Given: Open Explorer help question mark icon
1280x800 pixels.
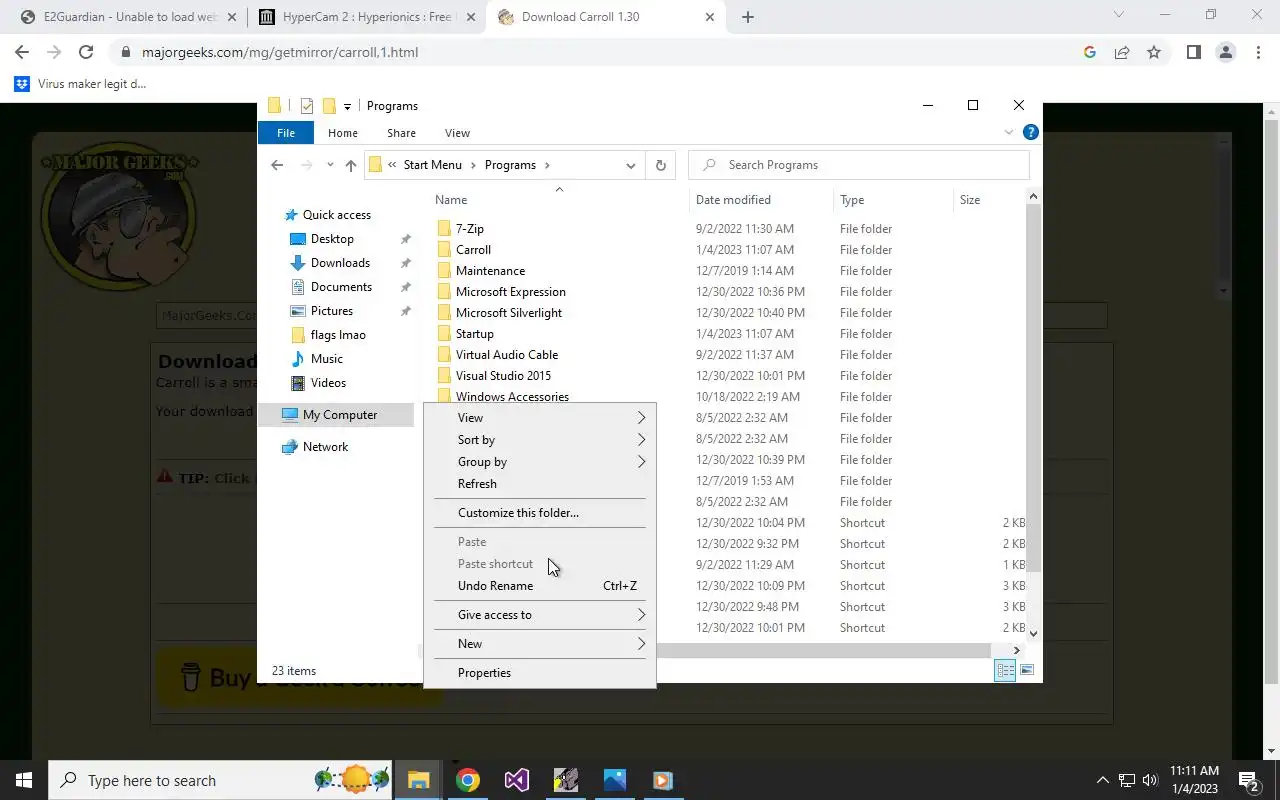Looking at the screenshot, I should (1031, 132).
